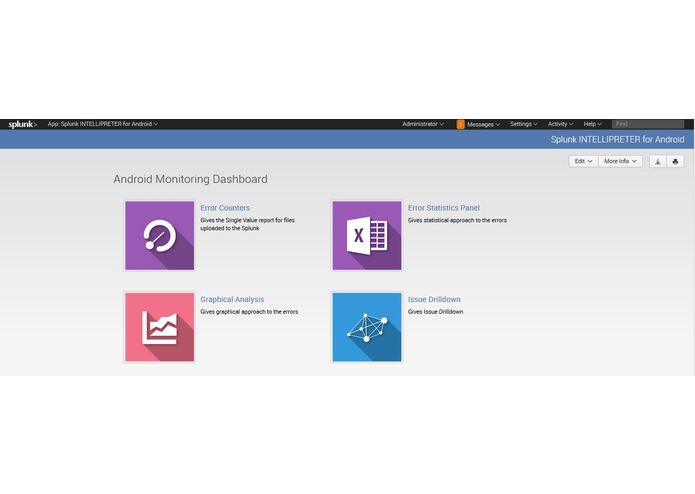This screenshot has height=494, width=695.
Task: Open the Administrator menu
Action: [423, 124]
